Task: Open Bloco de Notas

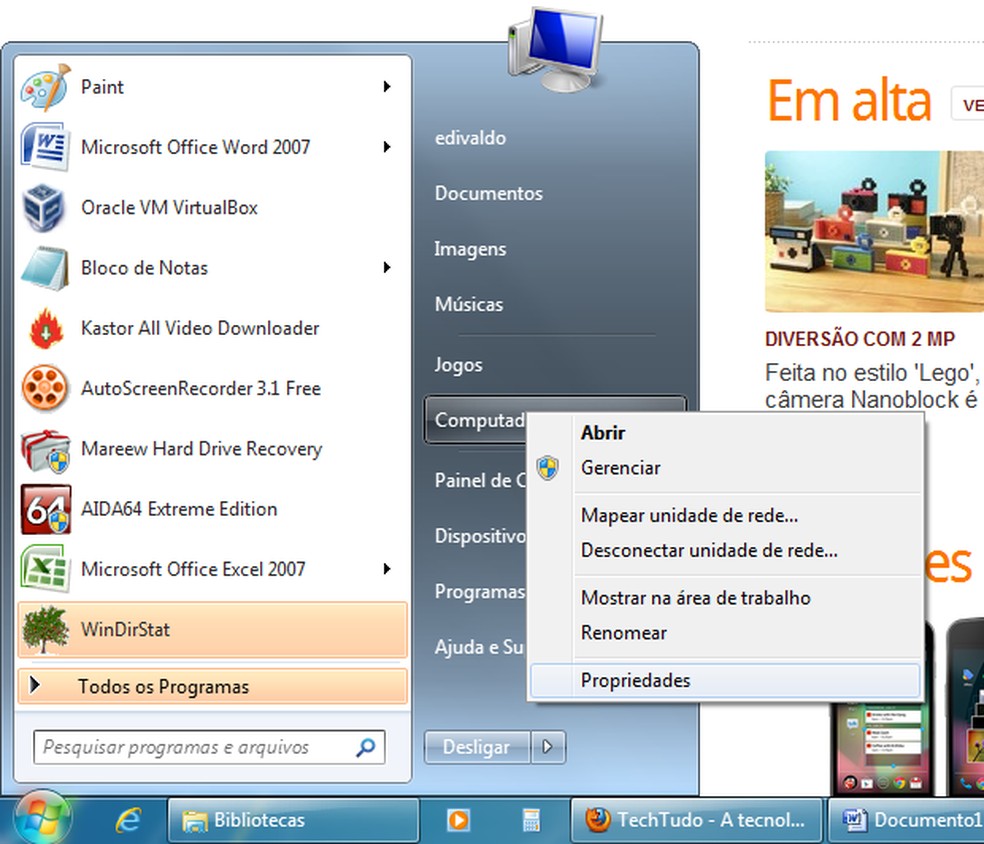Action: 144,268
